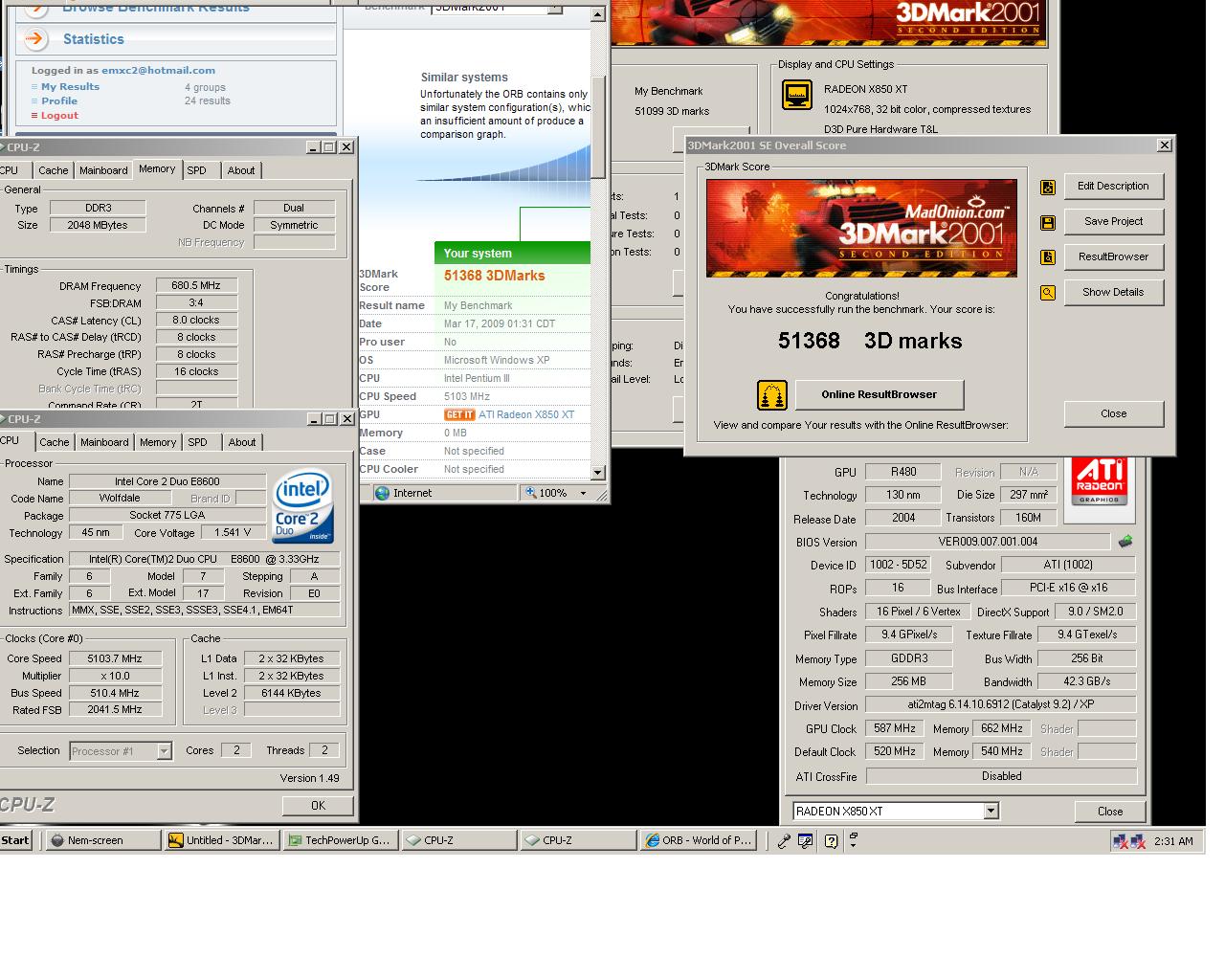
Task: Click the DRAM Frequency 680.5 MHz value
Action: tap(195, 285)
